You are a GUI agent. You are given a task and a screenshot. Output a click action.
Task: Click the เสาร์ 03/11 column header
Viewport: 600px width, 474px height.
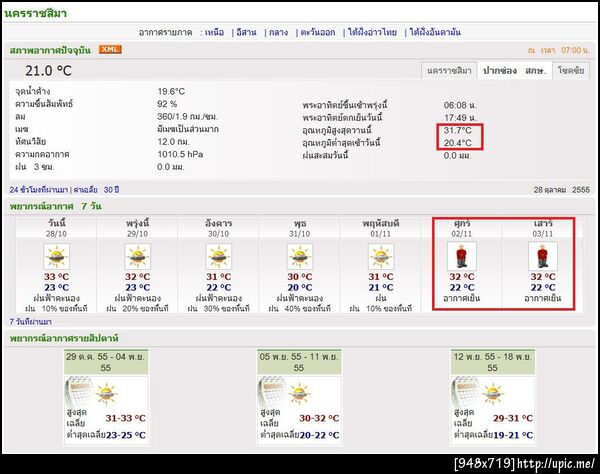[543, 228]
